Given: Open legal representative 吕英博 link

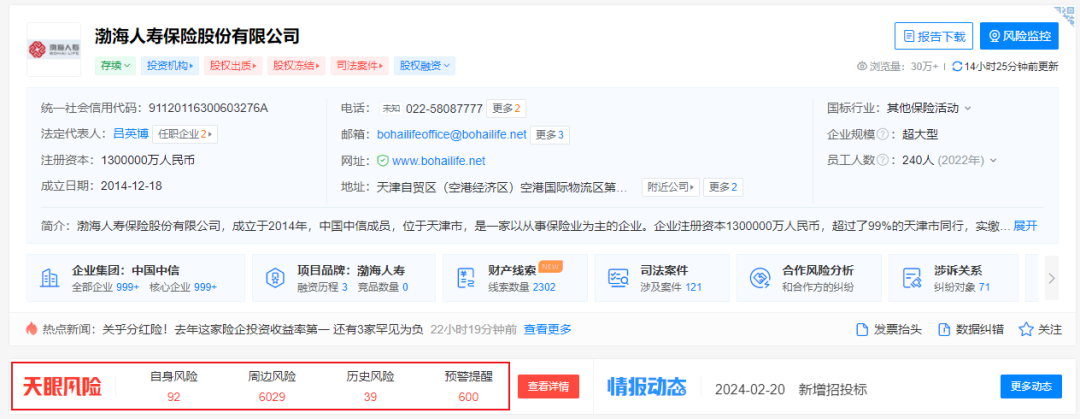Looking at the screenshot, I should tap(131, 134).
